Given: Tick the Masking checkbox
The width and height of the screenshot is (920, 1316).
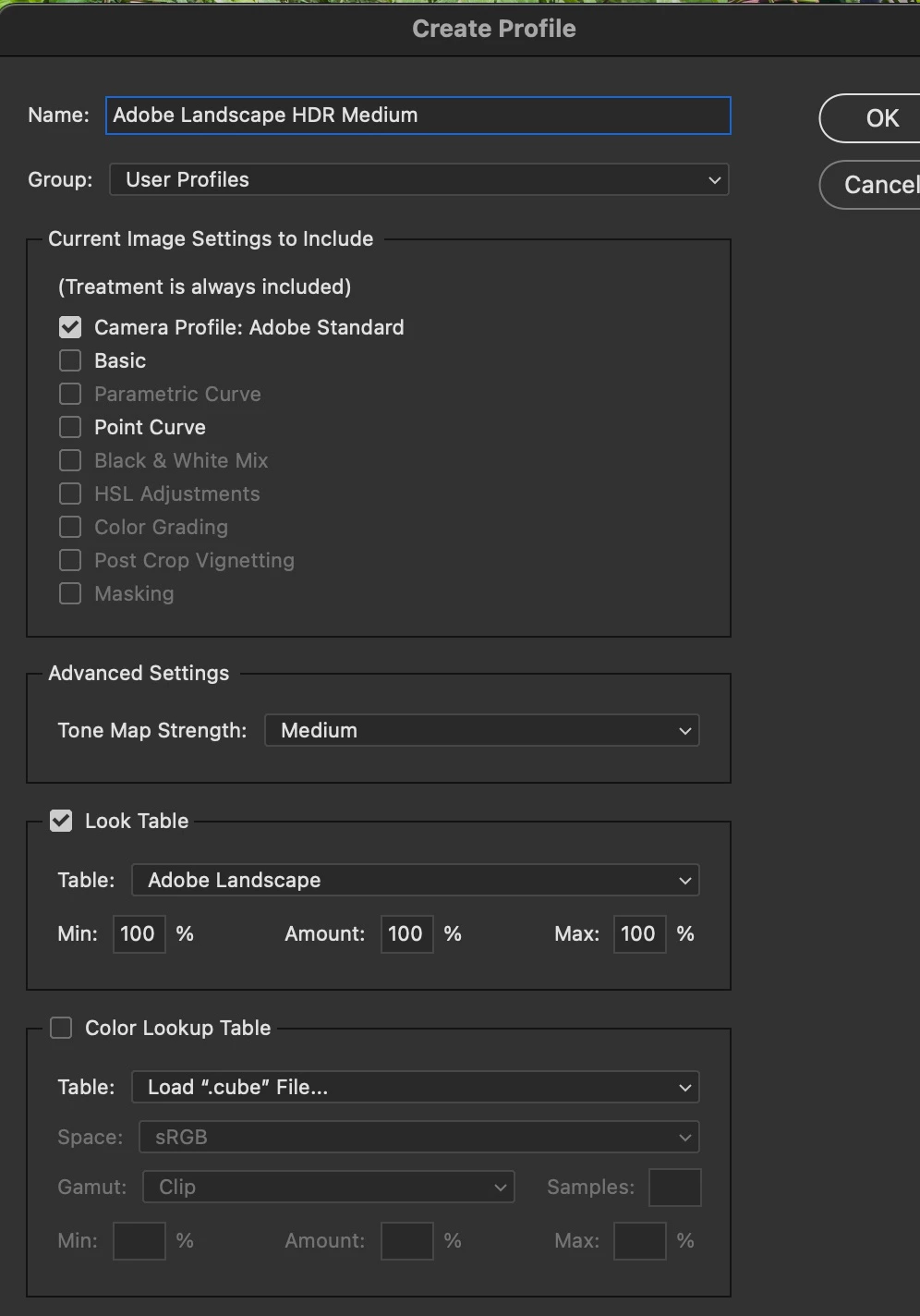Looking at the screenshot, I should (70, 593).
